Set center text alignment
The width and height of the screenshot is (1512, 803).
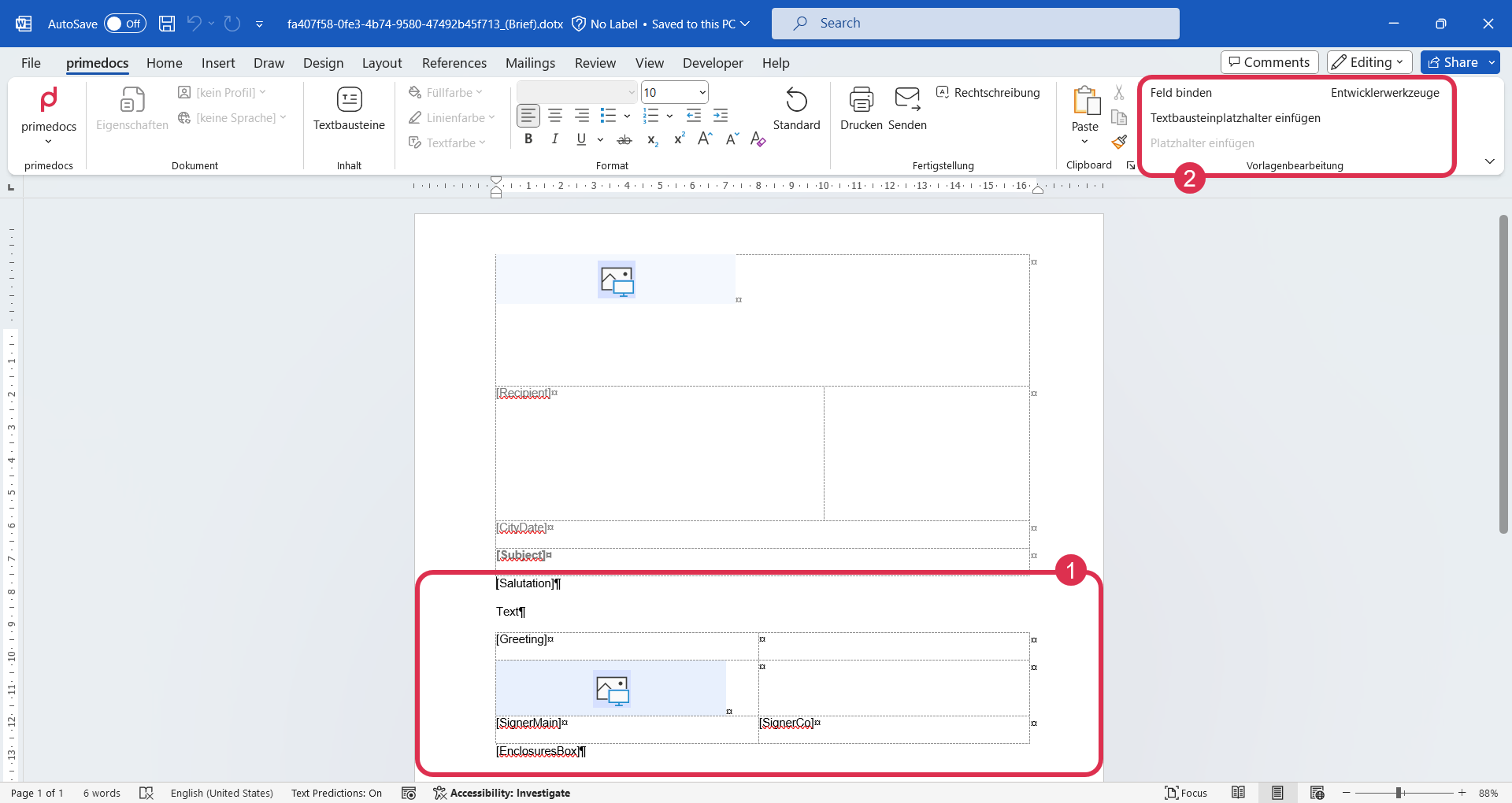555,116
